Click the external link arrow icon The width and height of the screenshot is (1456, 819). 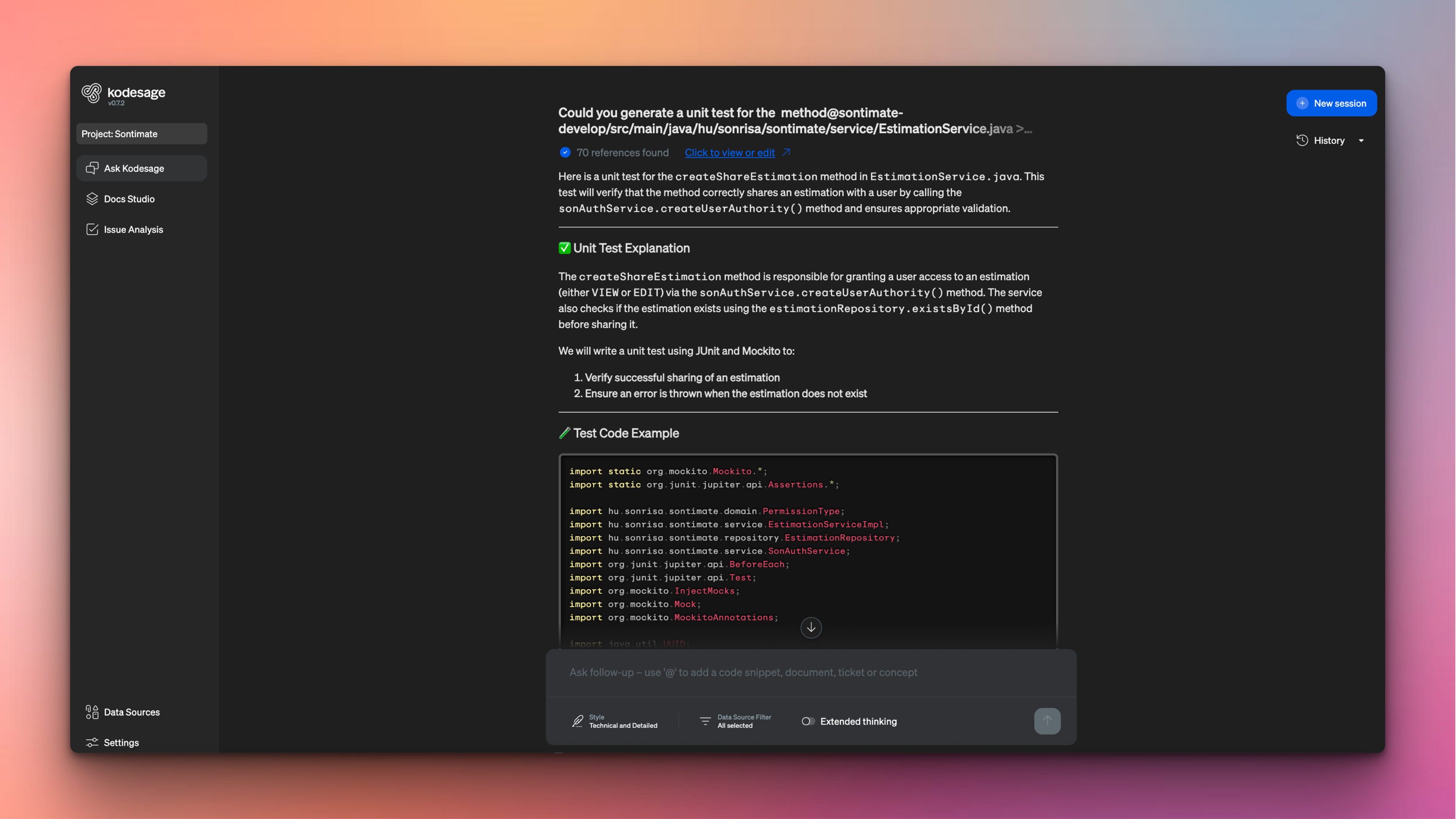click(x=786, y=152)
